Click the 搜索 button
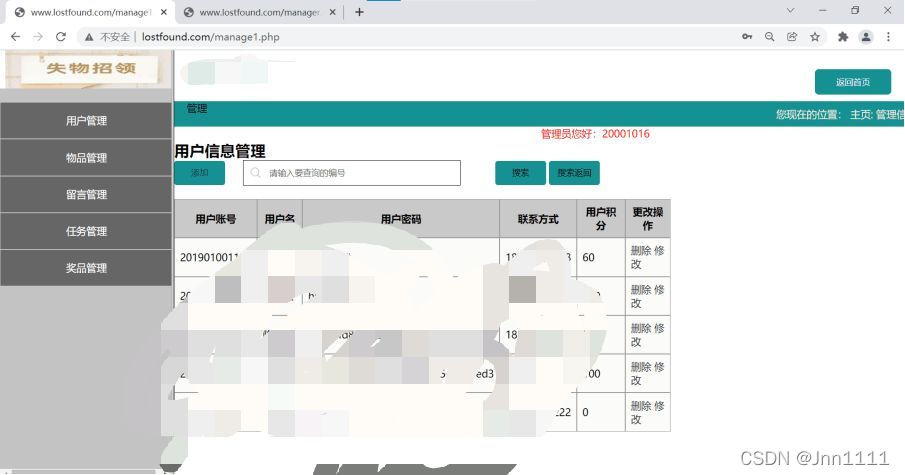Image resolution: width=905 pixels, height=475 pixels. (x=520, y=173)
